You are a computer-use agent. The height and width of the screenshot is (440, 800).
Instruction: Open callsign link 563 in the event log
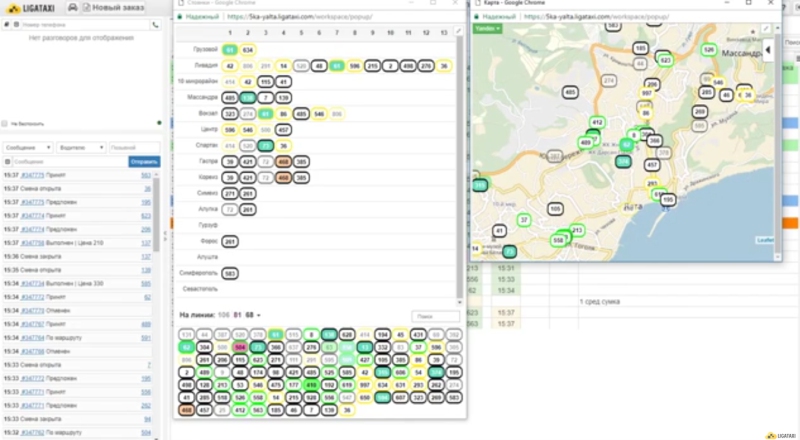(146, 175)
